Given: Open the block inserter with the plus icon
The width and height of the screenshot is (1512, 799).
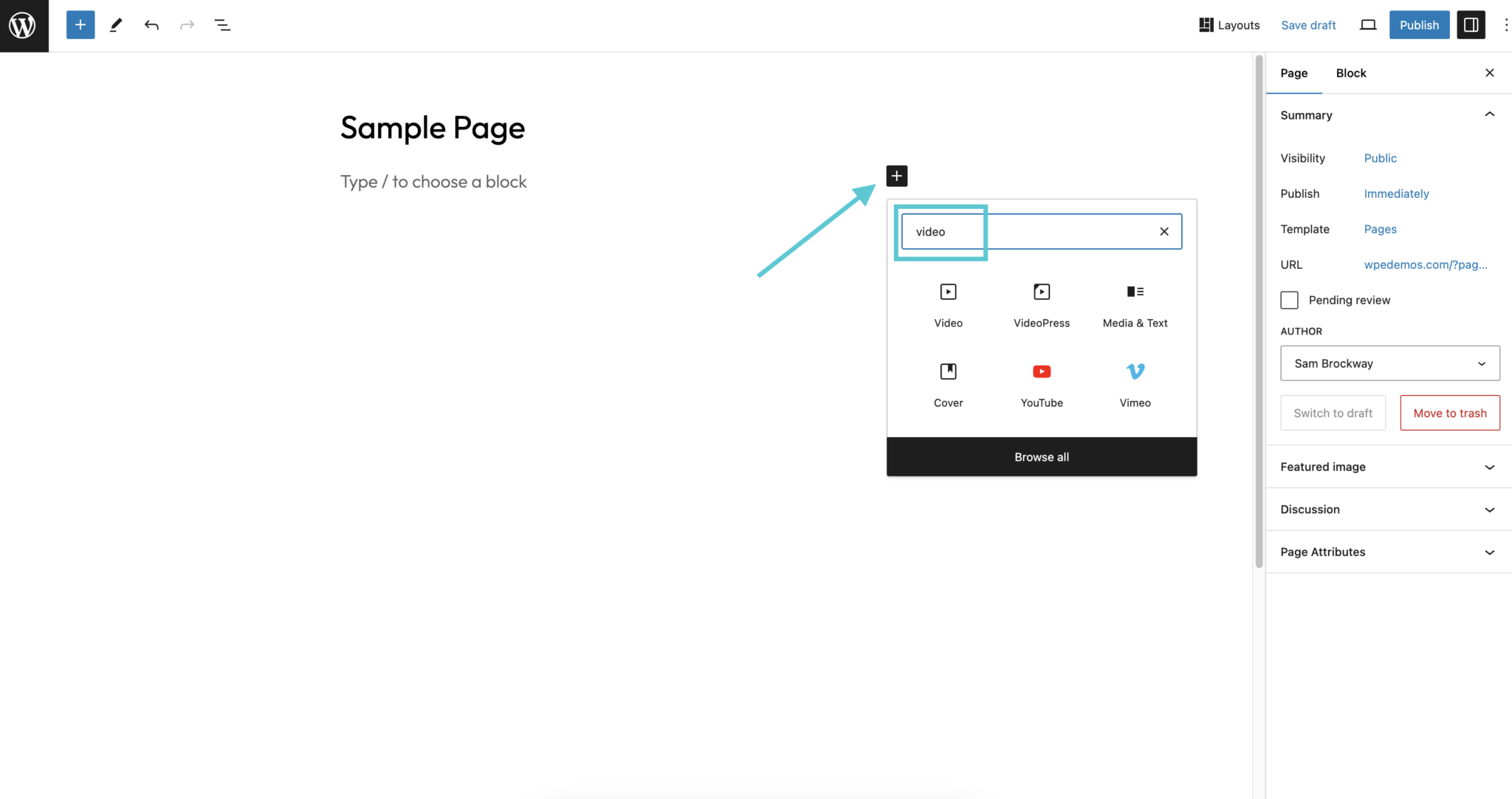Looking at the screenshot, I should (896, 176).
